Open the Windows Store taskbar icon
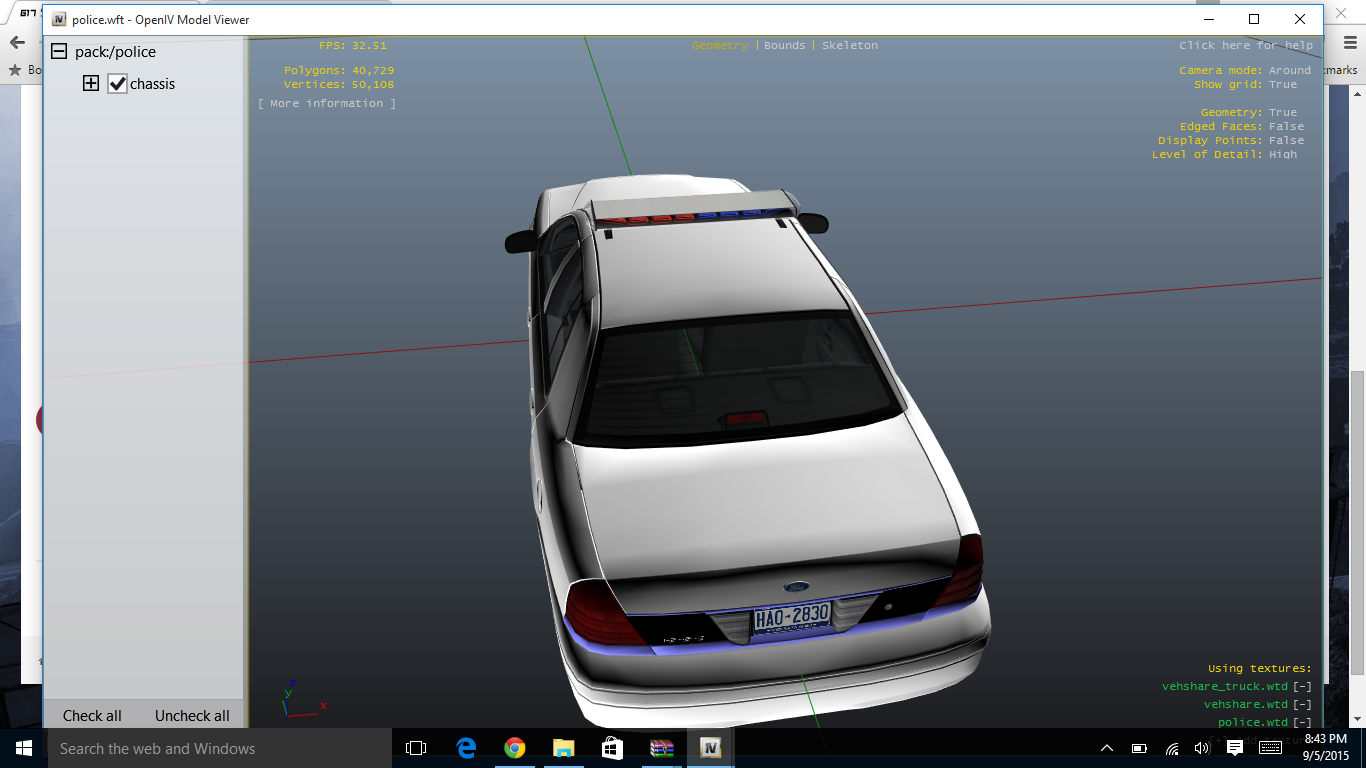The width and height of the screenshot is (1366, 768). point(613,748)
